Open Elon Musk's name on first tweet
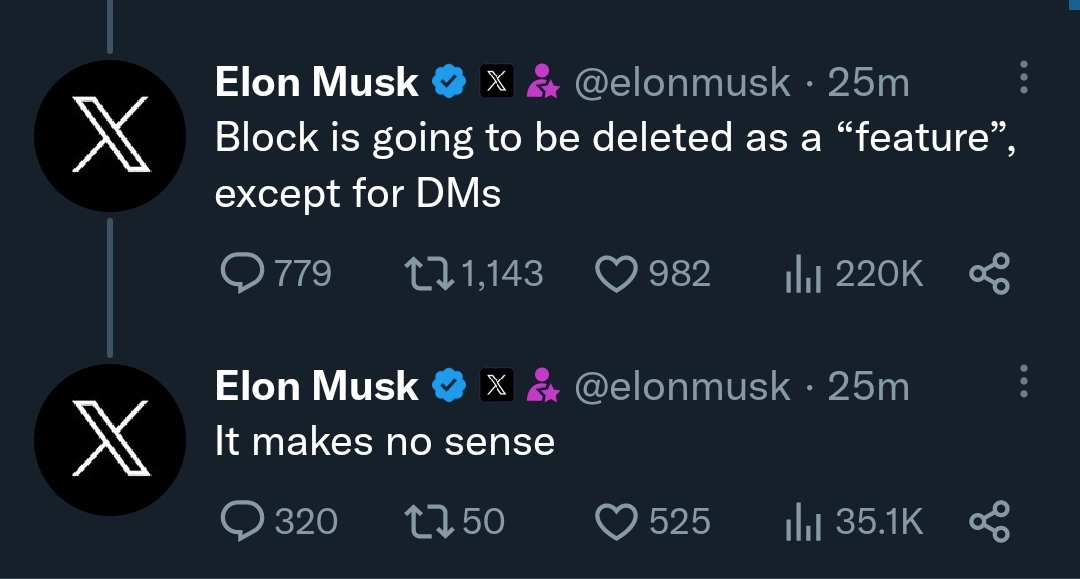 (317, 82)
